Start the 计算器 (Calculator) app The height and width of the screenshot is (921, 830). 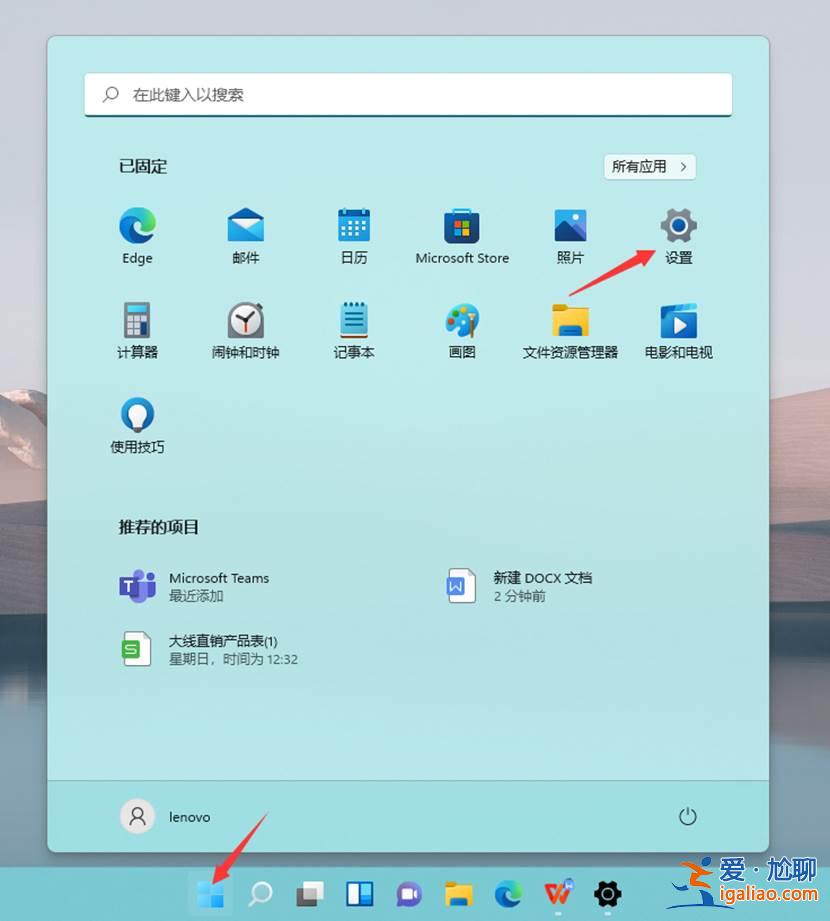[136, 320]
